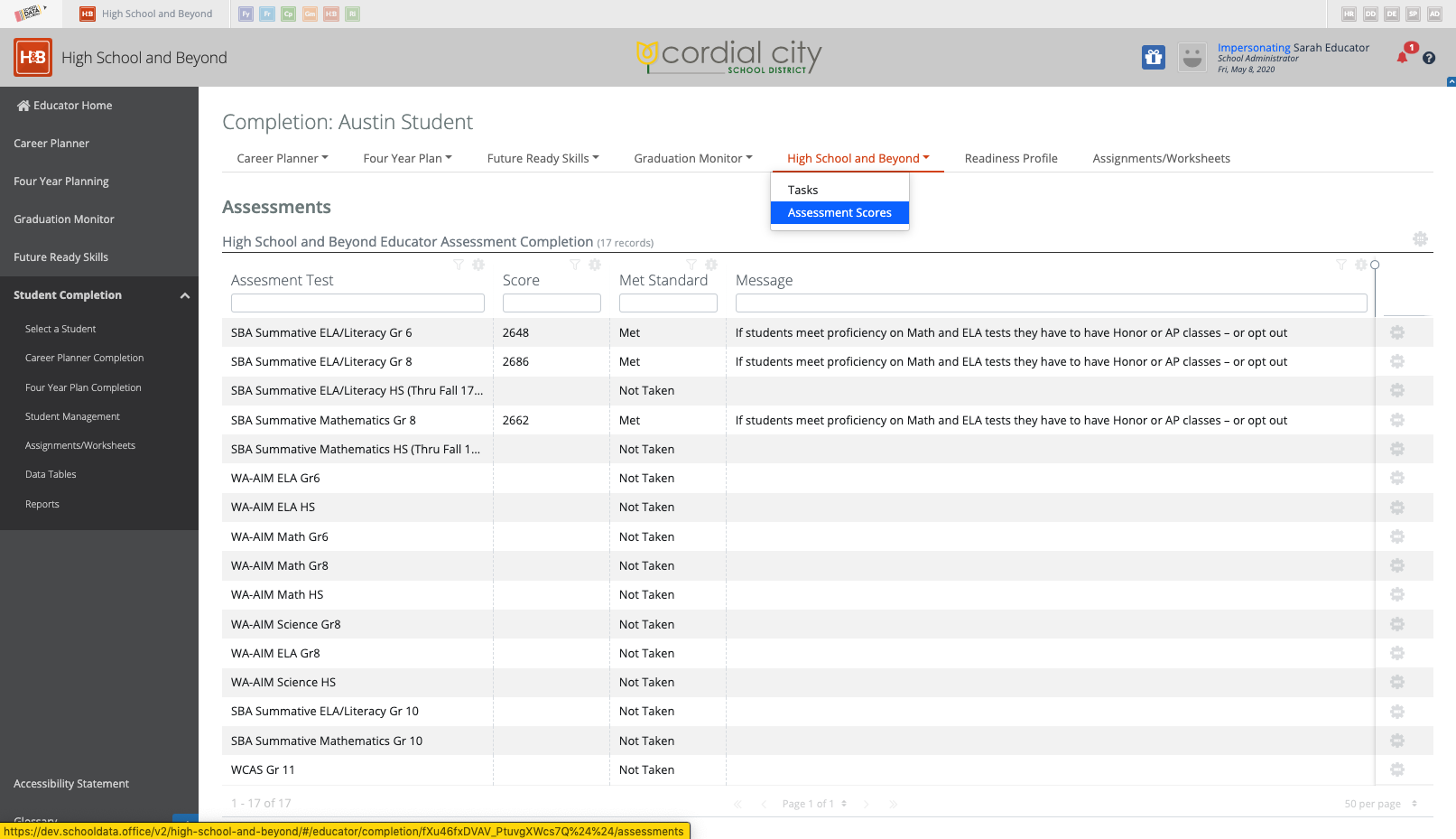Screen dimensions: 1456x839
Task: Open the Score column gear settings
Action: click(x=595, y=265)
